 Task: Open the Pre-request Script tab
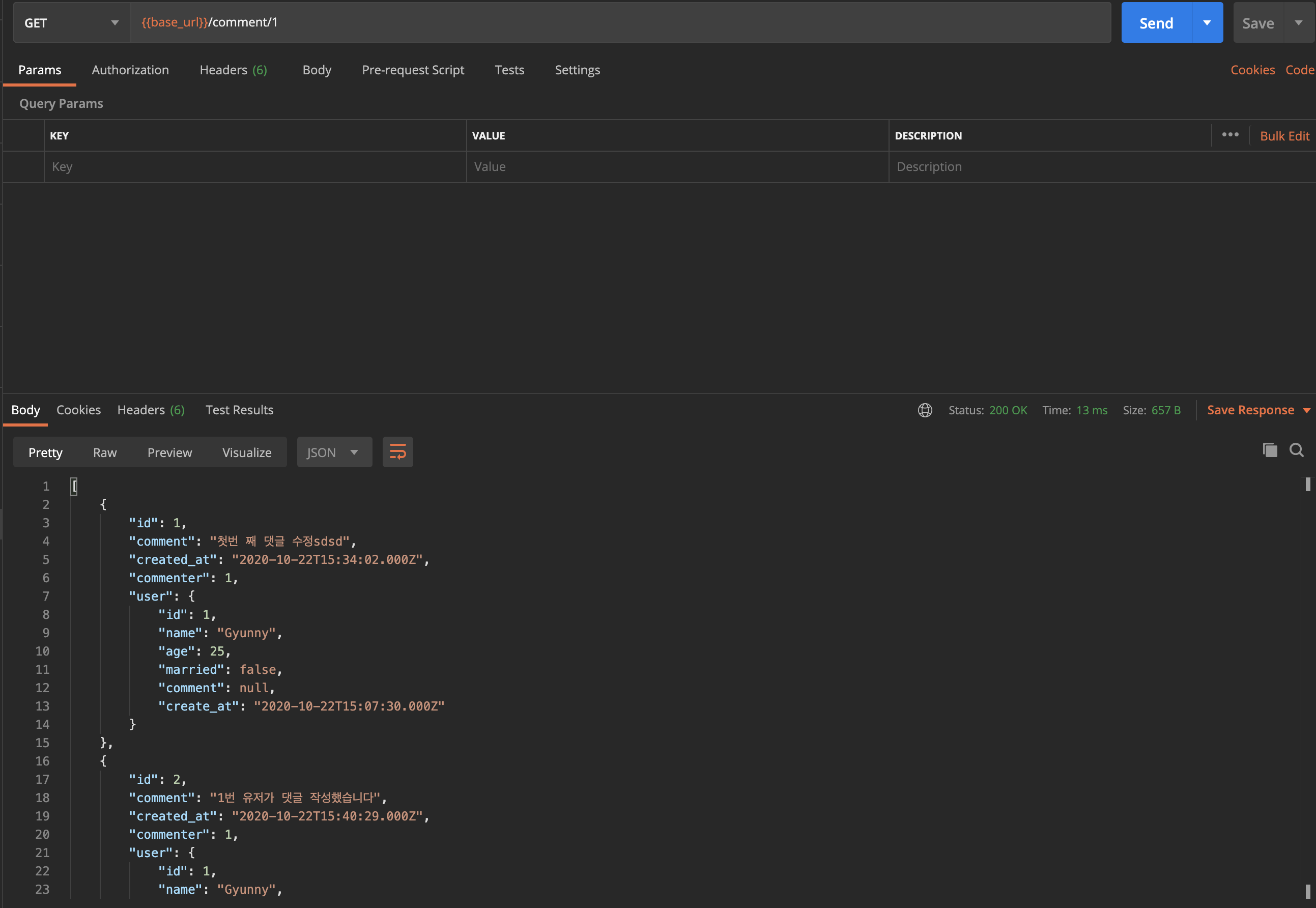click(413, 70)
